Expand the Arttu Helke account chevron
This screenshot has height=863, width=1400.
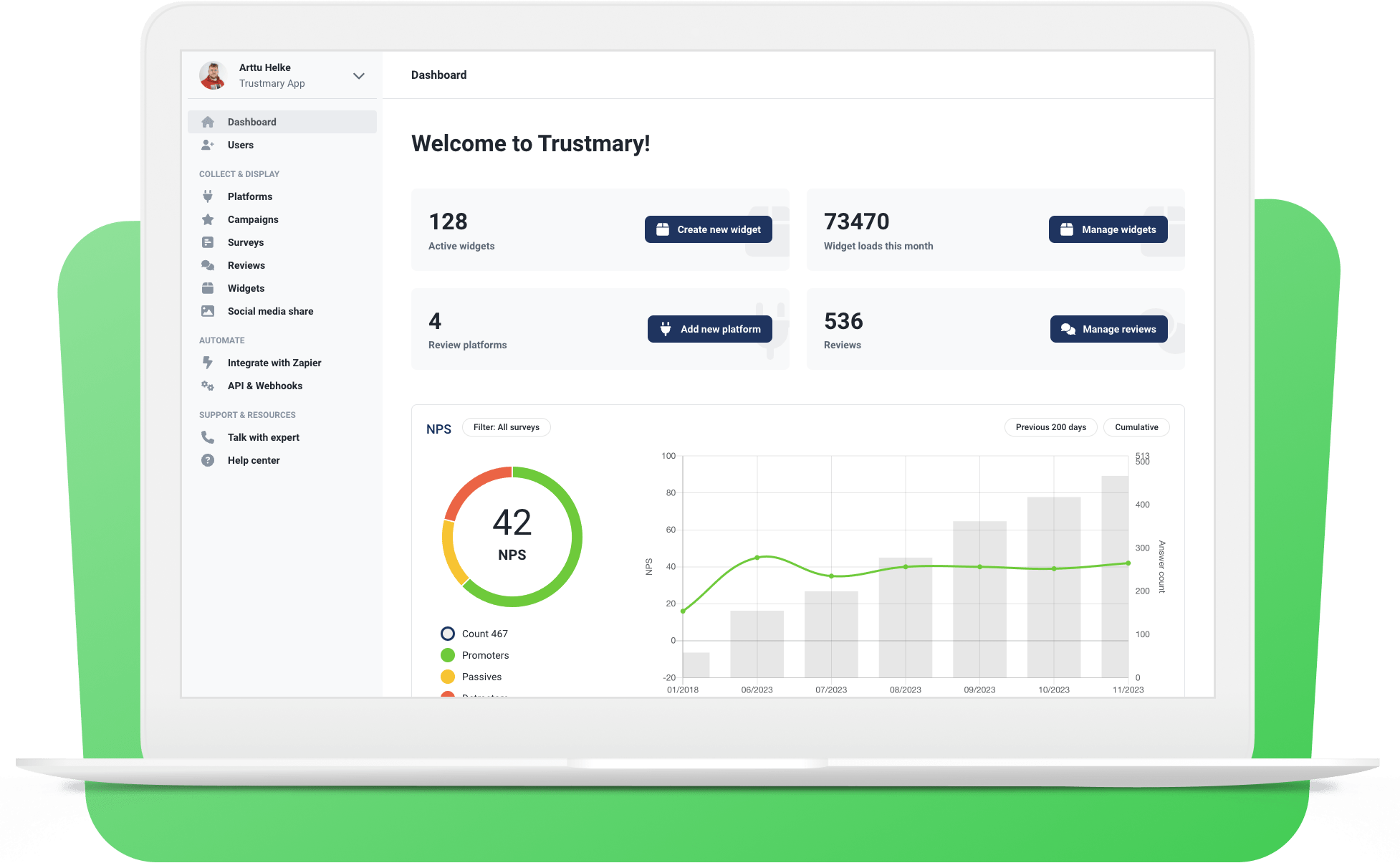click(x=359, y=76)
